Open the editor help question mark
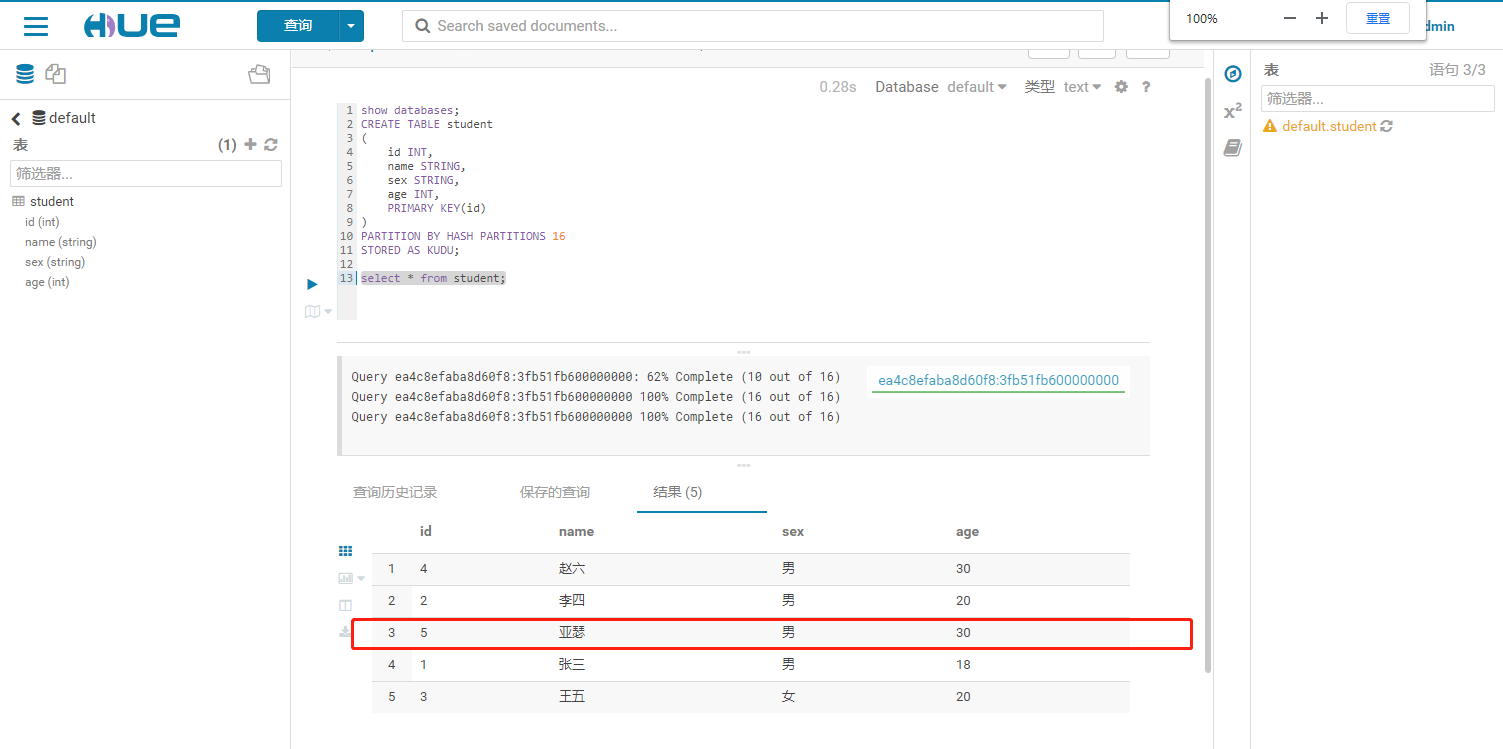The height and width of the screenshot is (749, 1503). point(1146,87)
